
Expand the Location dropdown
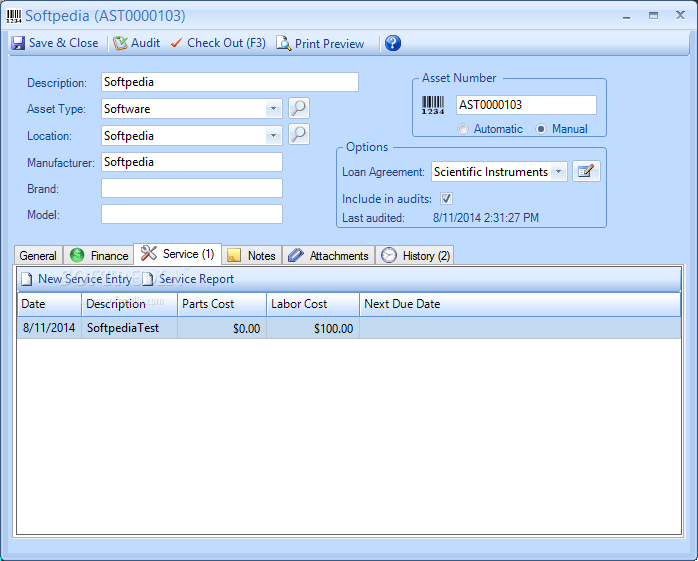click(x=273, y=135)
